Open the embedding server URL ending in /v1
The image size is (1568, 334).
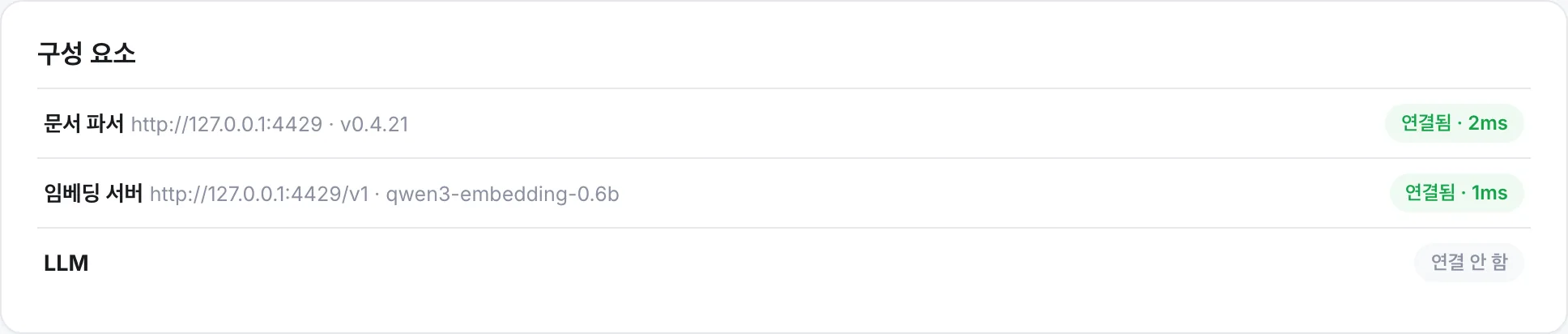click(259, 194)
